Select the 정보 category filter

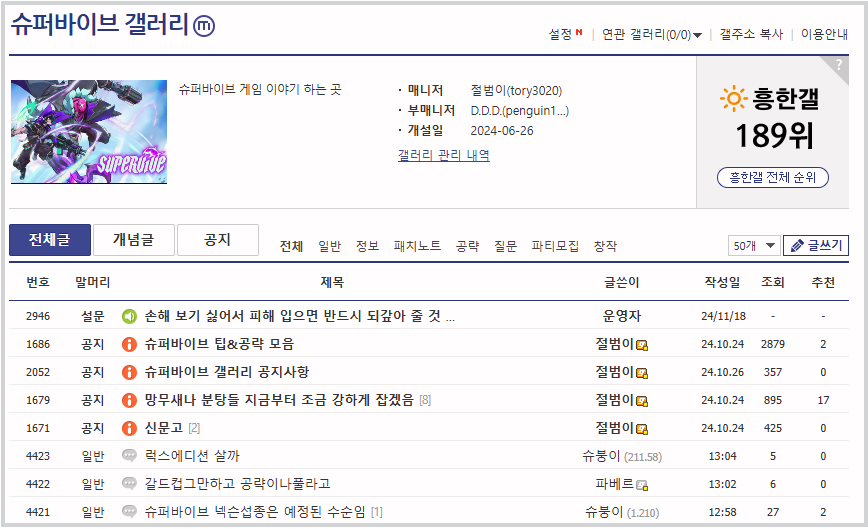(x=367, y=246)
